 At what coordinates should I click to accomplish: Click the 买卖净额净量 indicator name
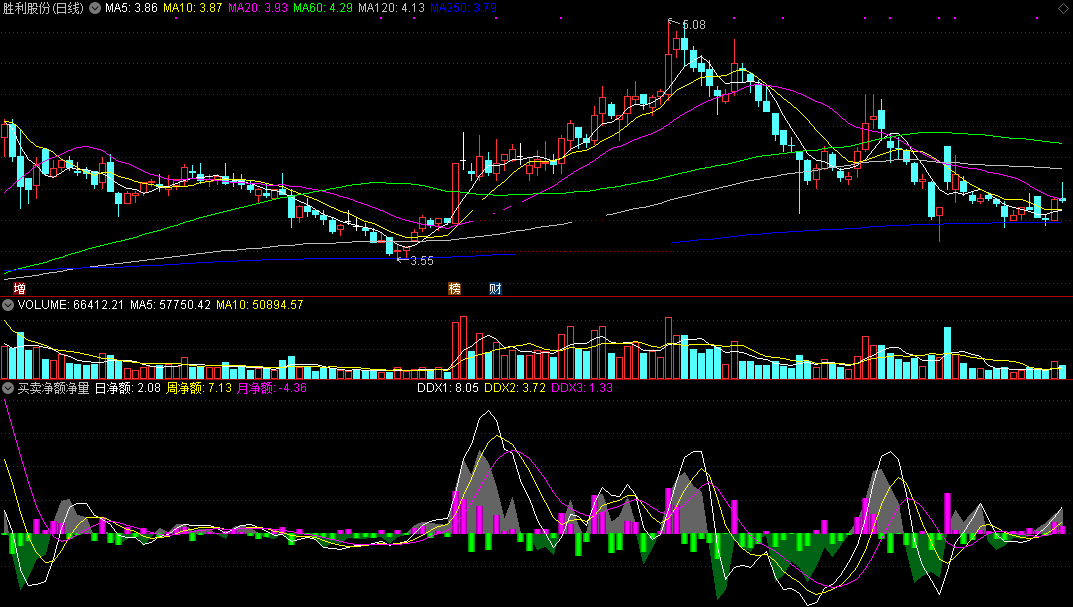click(x=53, y=388)
